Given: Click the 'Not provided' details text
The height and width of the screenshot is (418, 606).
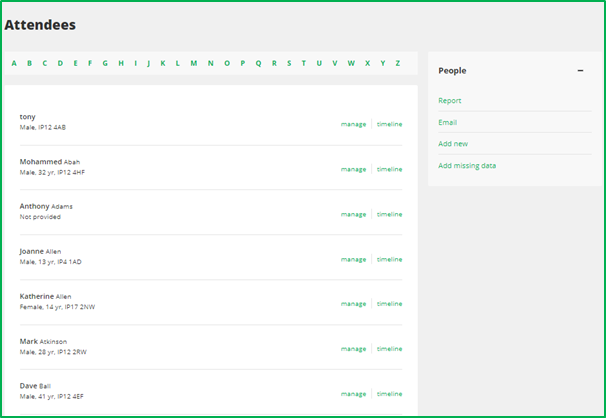Looking at the screenshot, I should (x=40, y=217).
